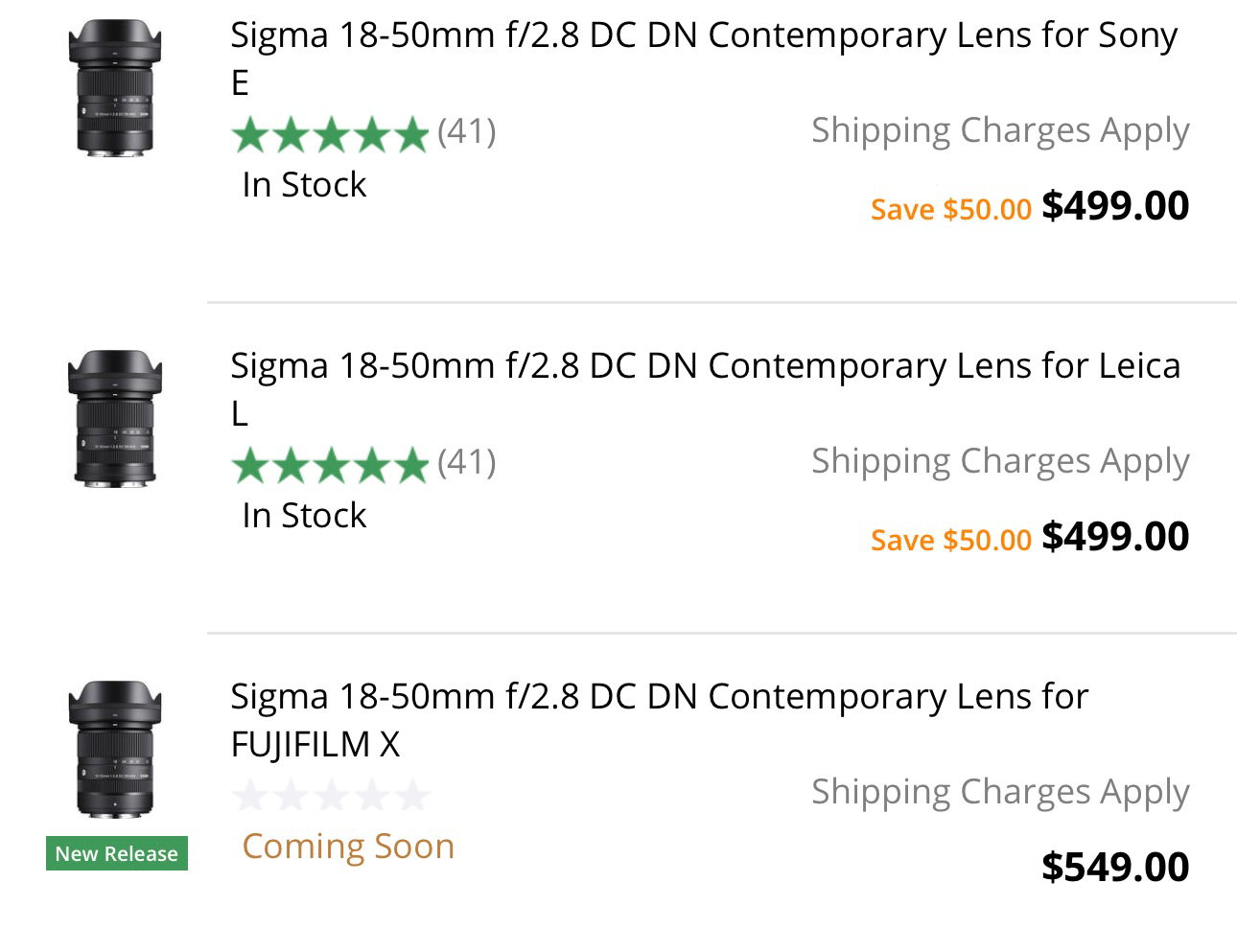Click the green star rating for Leica L lens
This screenshot has height=952, width=1237.
tap(330, 465)
